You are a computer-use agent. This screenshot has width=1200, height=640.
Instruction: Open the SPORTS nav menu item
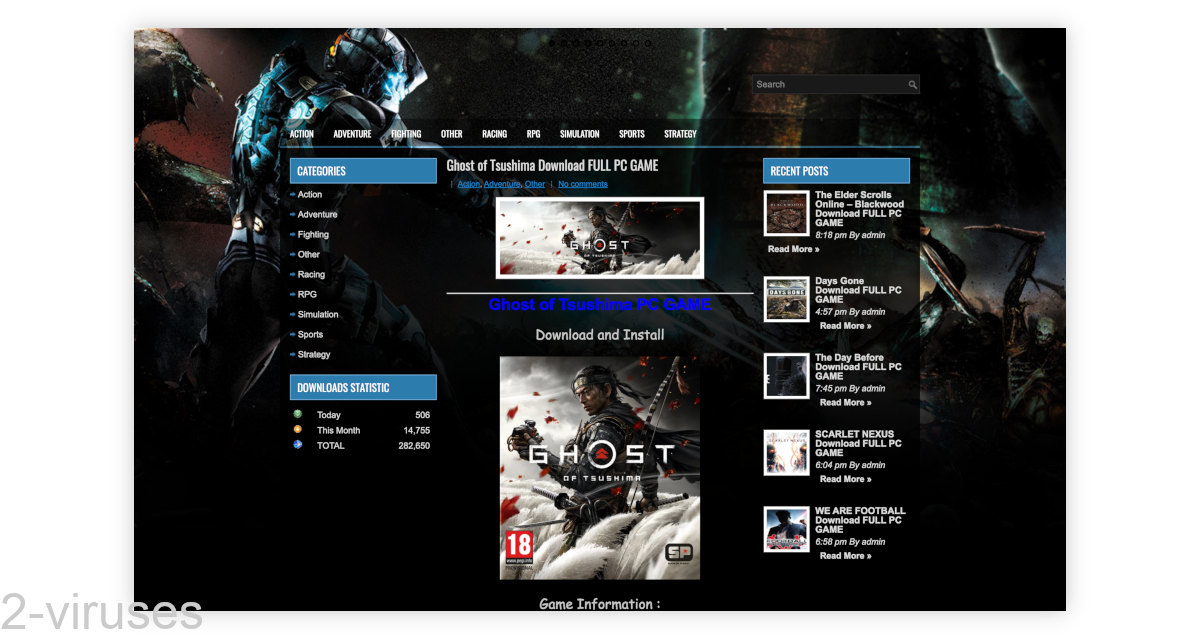tap(632, 134)
